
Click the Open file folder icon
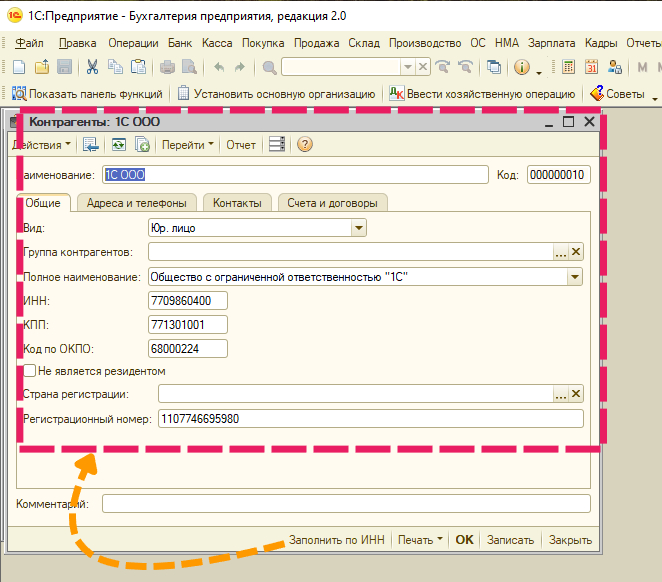tap(42, 67)
